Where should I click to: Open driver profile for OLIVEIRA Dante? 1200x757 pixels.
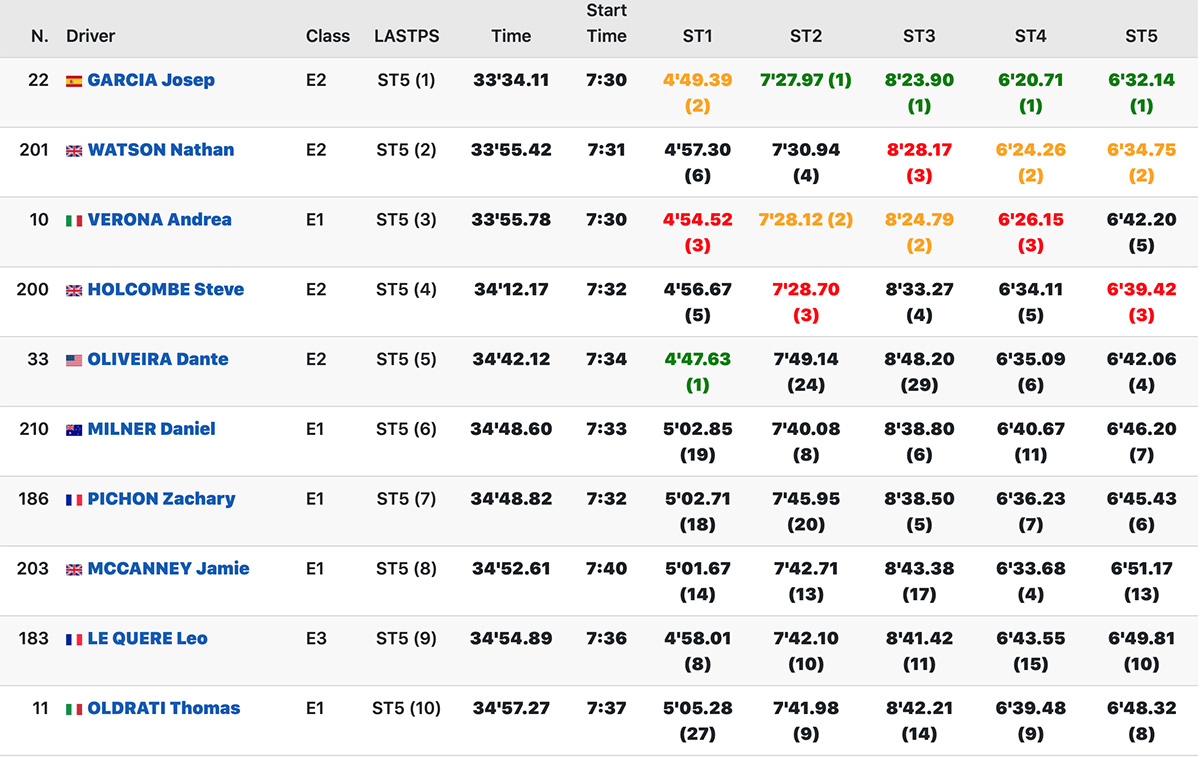pyautogui.click(x=158, y=359)
